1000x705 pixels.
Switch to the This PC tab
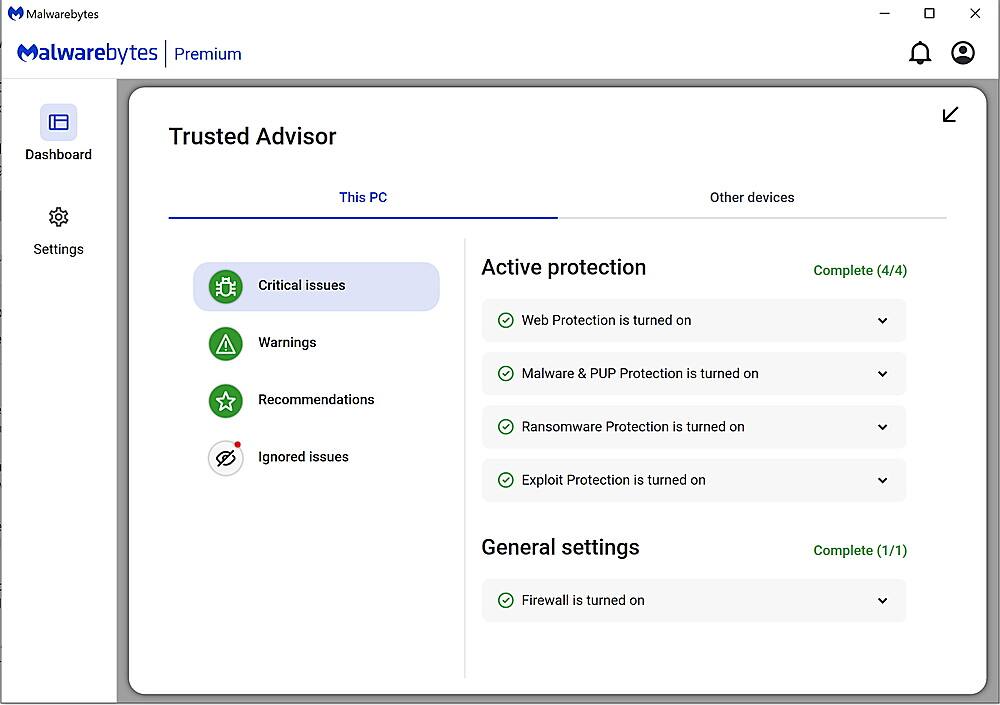tap(363, 198)
